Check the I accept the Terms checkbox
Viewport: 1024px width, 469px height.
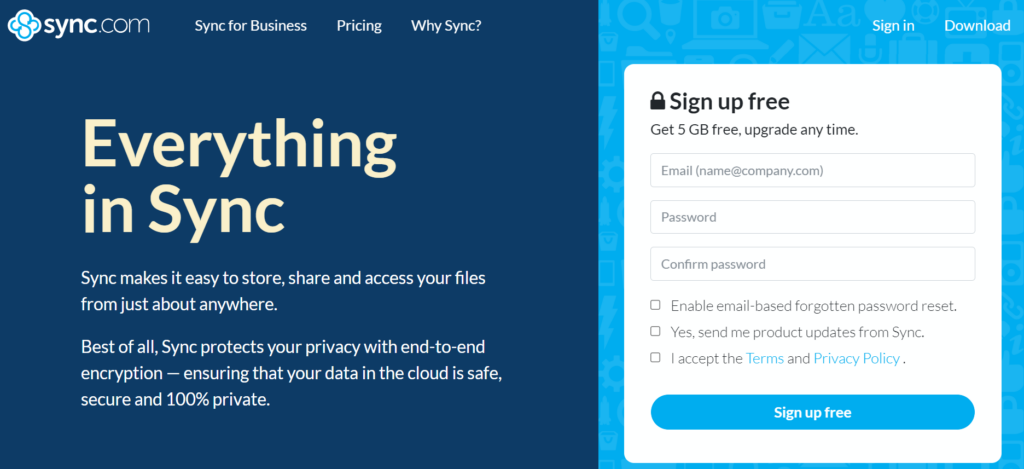656,357
